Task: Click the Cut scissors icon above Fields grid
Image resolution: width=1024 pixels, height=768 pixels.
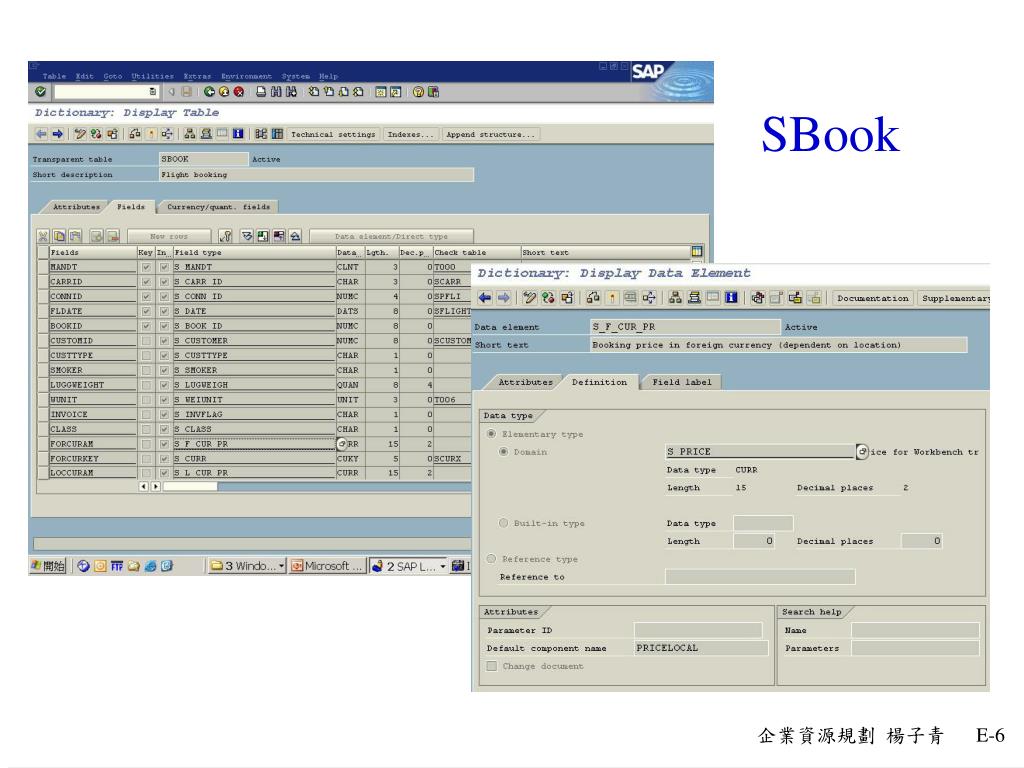Action: point(43,236)
